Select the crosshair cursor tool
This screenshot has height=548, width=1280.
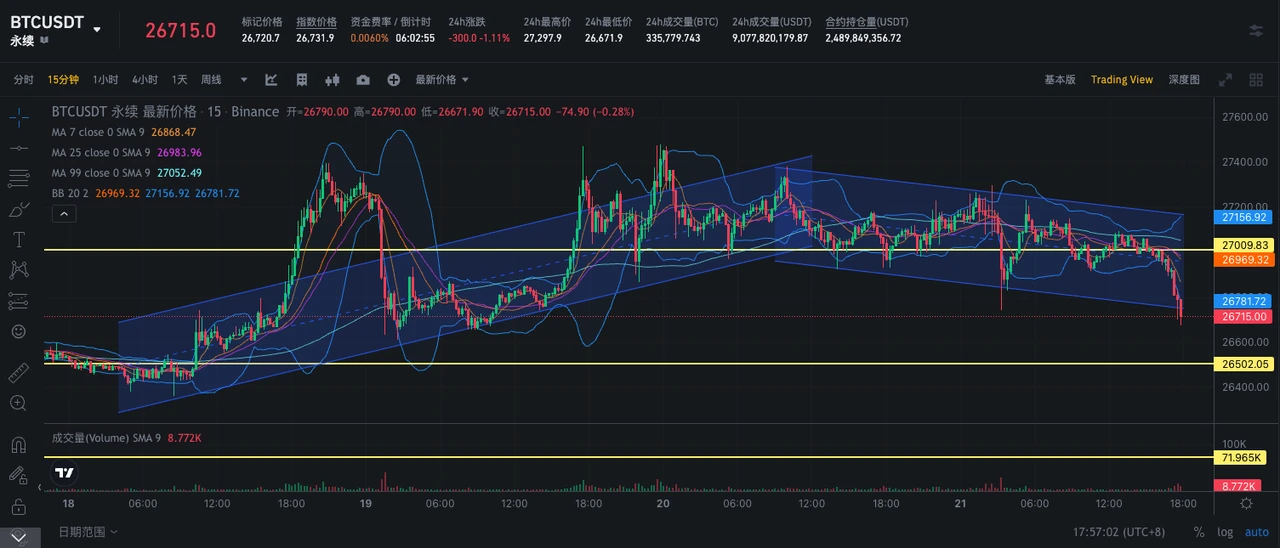click(x=18, y=117)
